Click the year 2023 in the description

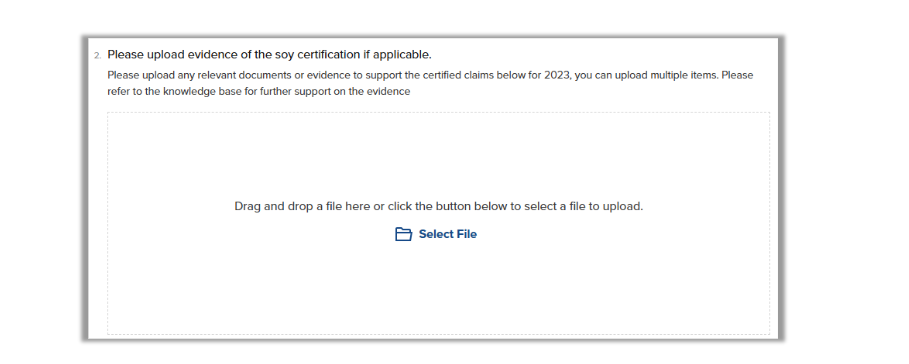(x=557, y=75)
